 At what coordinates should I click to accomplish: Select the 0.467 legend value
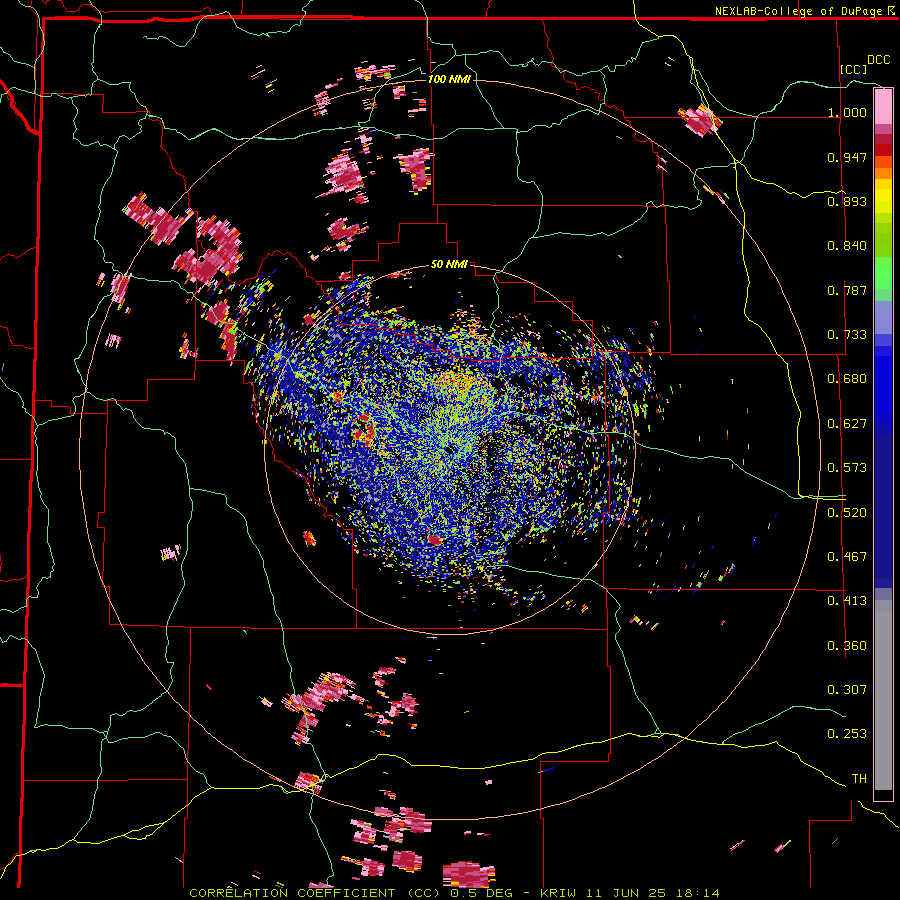point(847,557)
